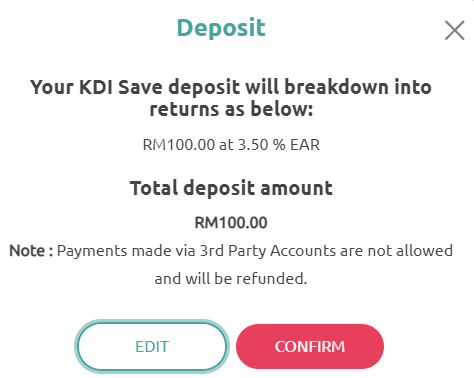This screenshot has width=474, height=378.
Task: Click the '3rd Party Accounts' phrase
Action: (268, 251)
